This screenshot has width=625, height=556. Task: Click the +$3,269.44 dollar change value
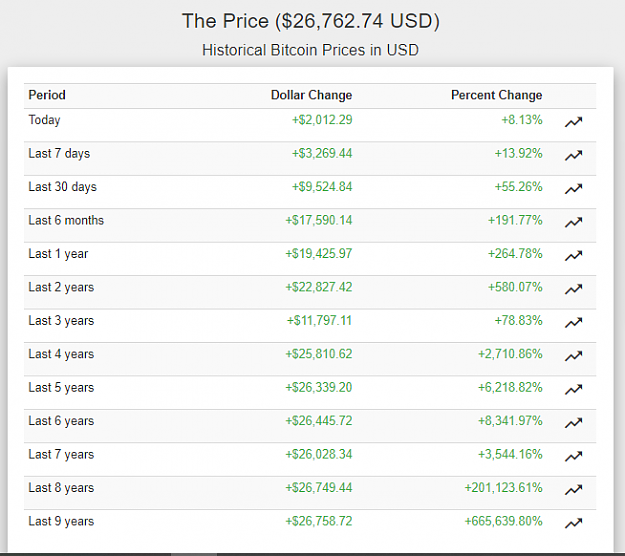point(322,153)
